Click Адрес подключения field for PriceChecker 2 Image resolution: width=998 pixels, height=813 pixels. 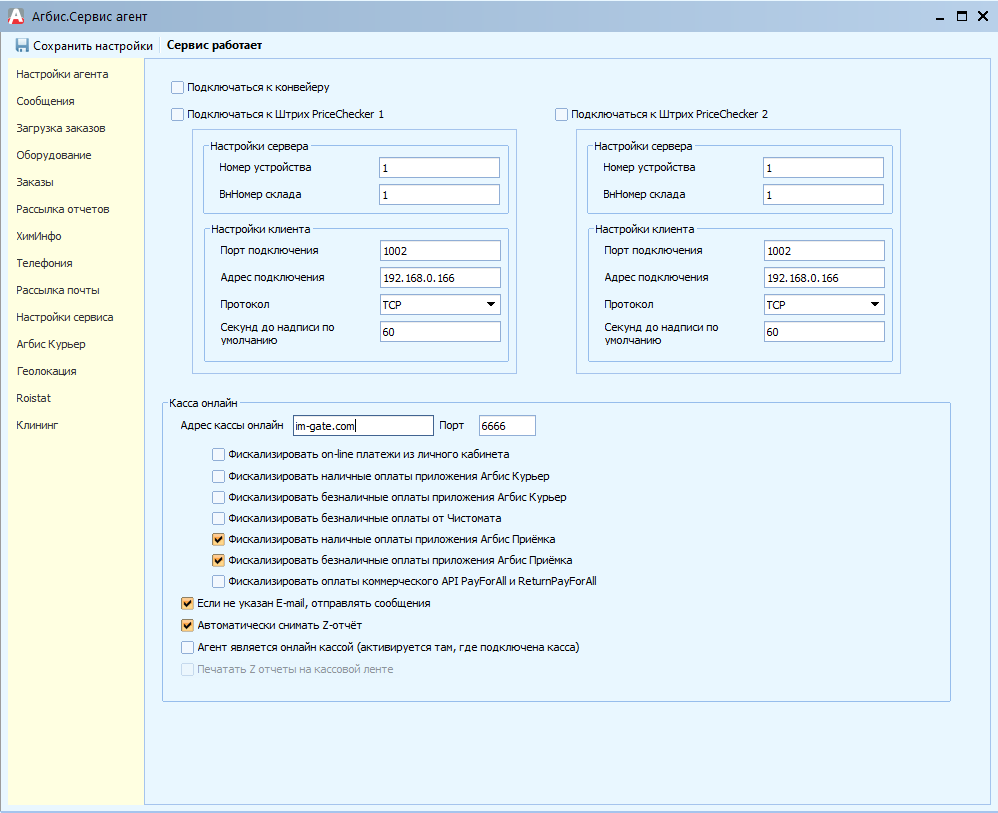(824, 278)
